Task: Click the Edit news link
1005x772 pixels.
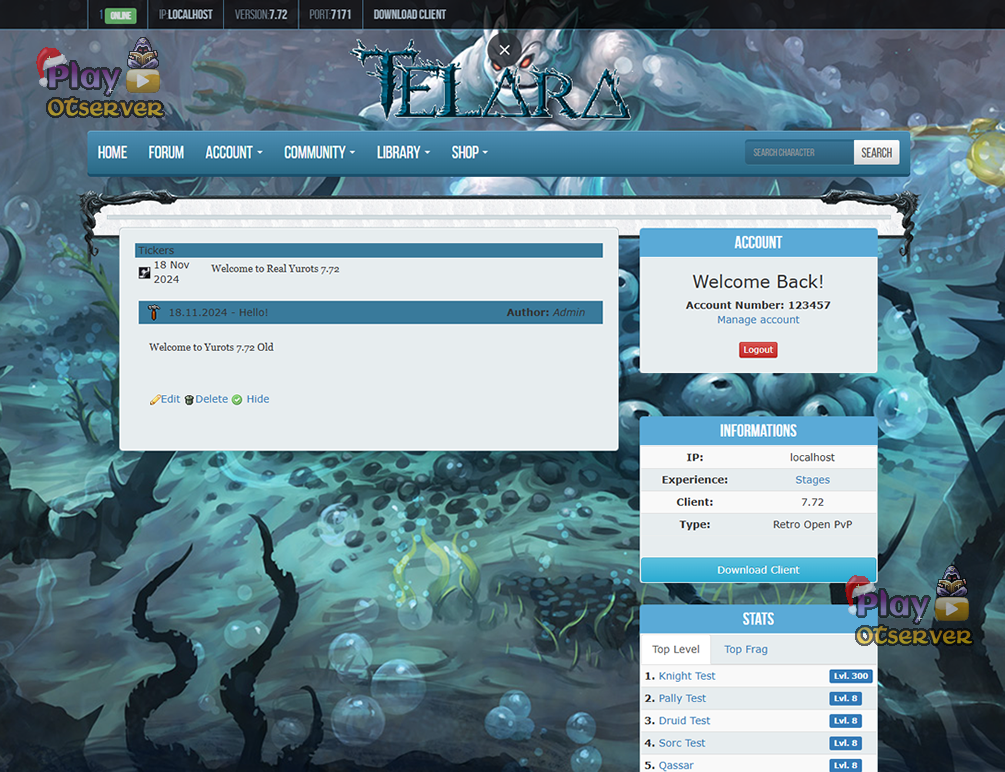Action: coord(170,399)
